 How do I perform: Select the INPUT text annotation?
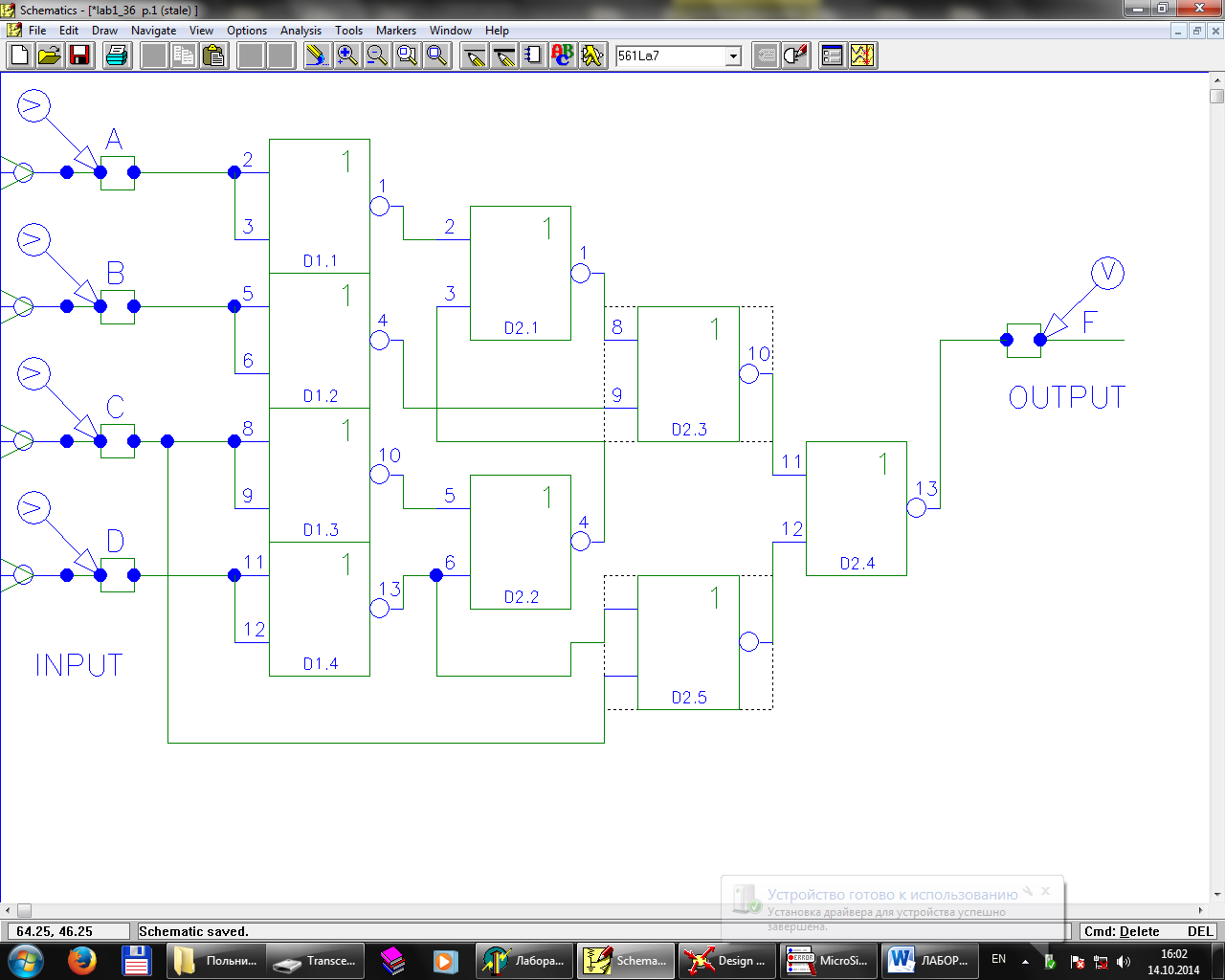(79, 665)
